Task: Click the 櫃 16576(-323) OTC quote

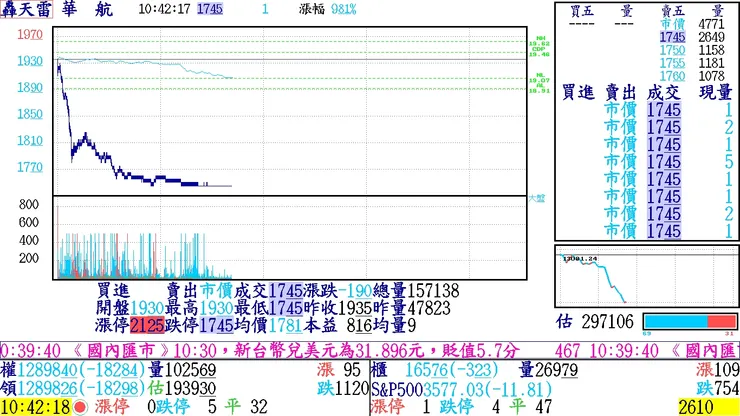Action: tap(435, 370)
